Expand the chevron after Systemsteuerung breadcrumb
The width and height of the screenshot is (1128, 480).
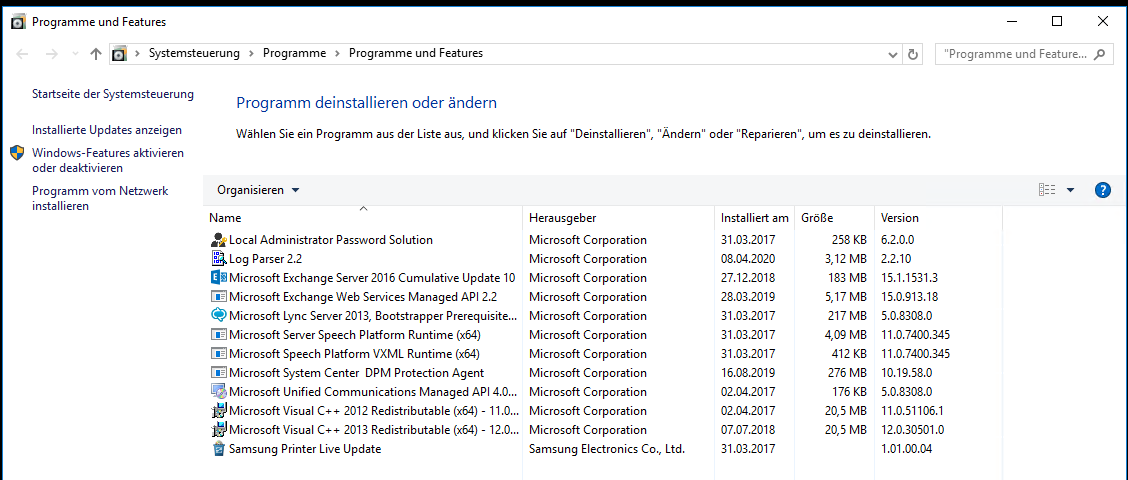[x=251, y=53]
